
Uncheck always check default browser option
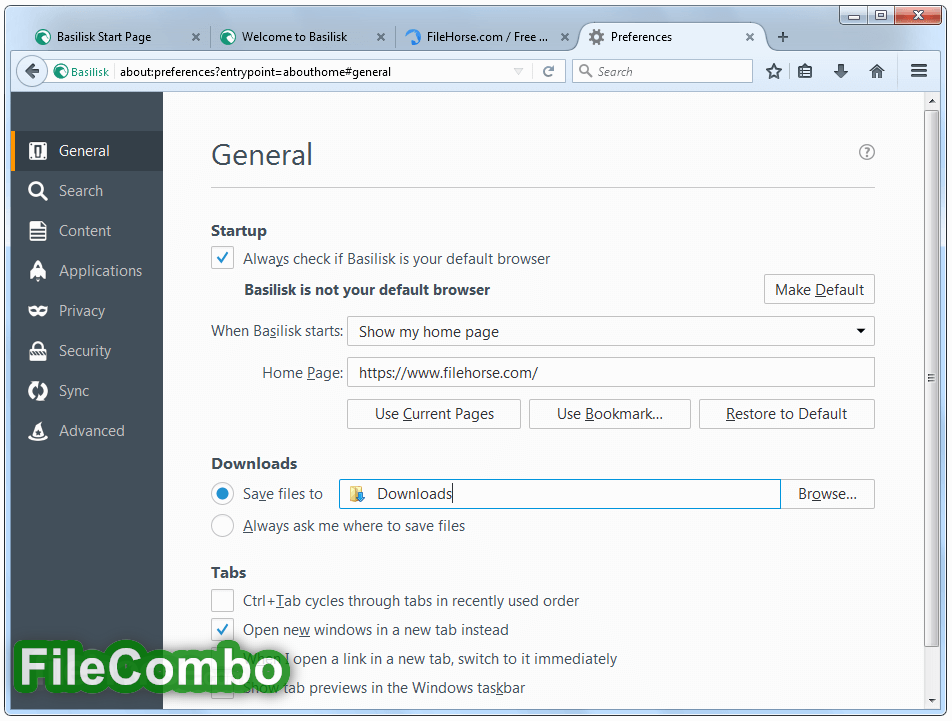[222, 258]
